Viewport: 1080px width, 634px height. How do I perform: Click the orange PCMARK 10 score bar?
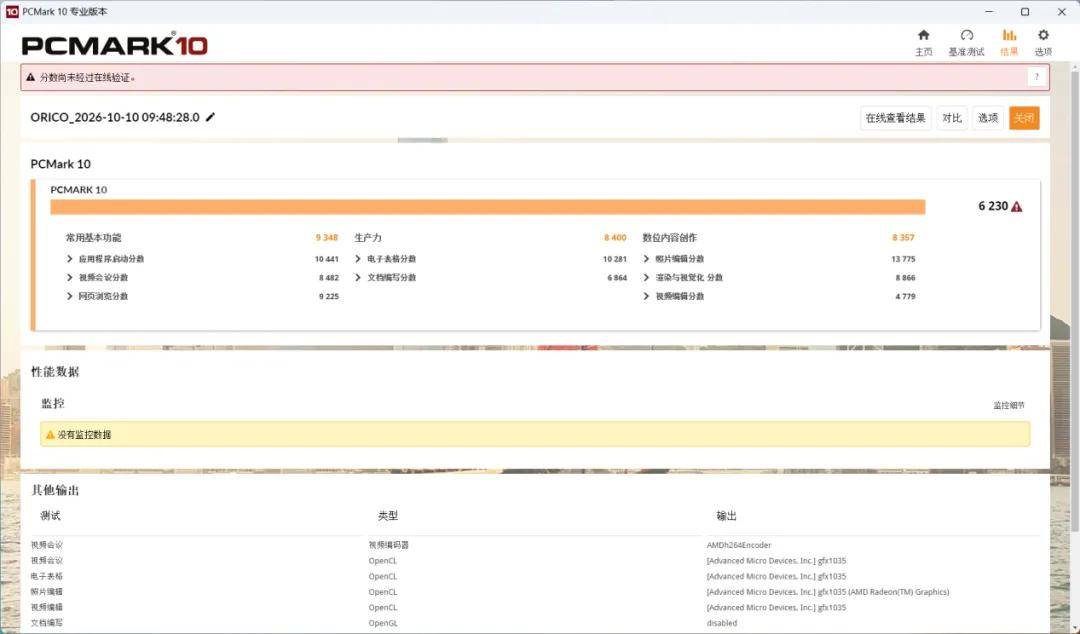[488, 207]
